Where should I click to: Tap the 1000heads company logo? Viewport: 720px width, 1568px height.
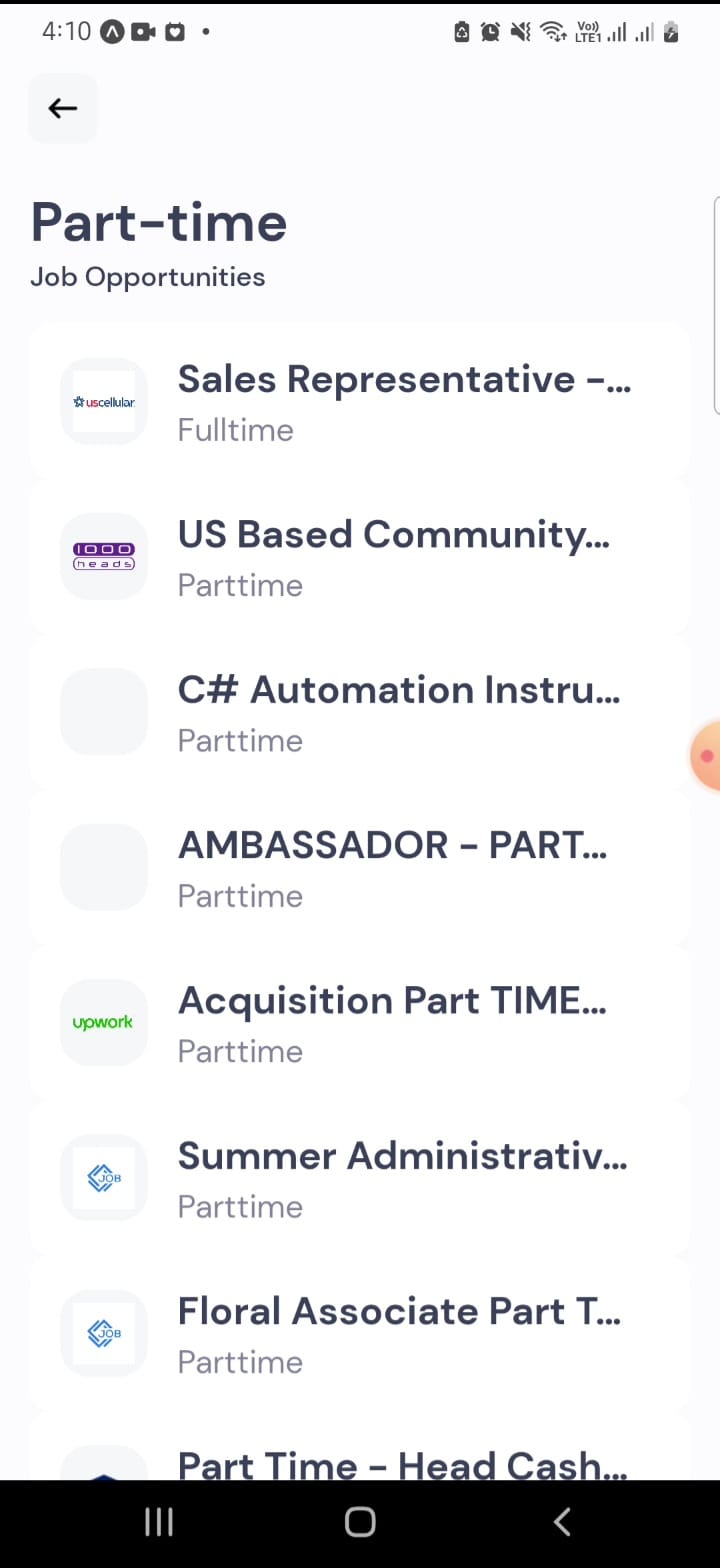click(103, 556)
